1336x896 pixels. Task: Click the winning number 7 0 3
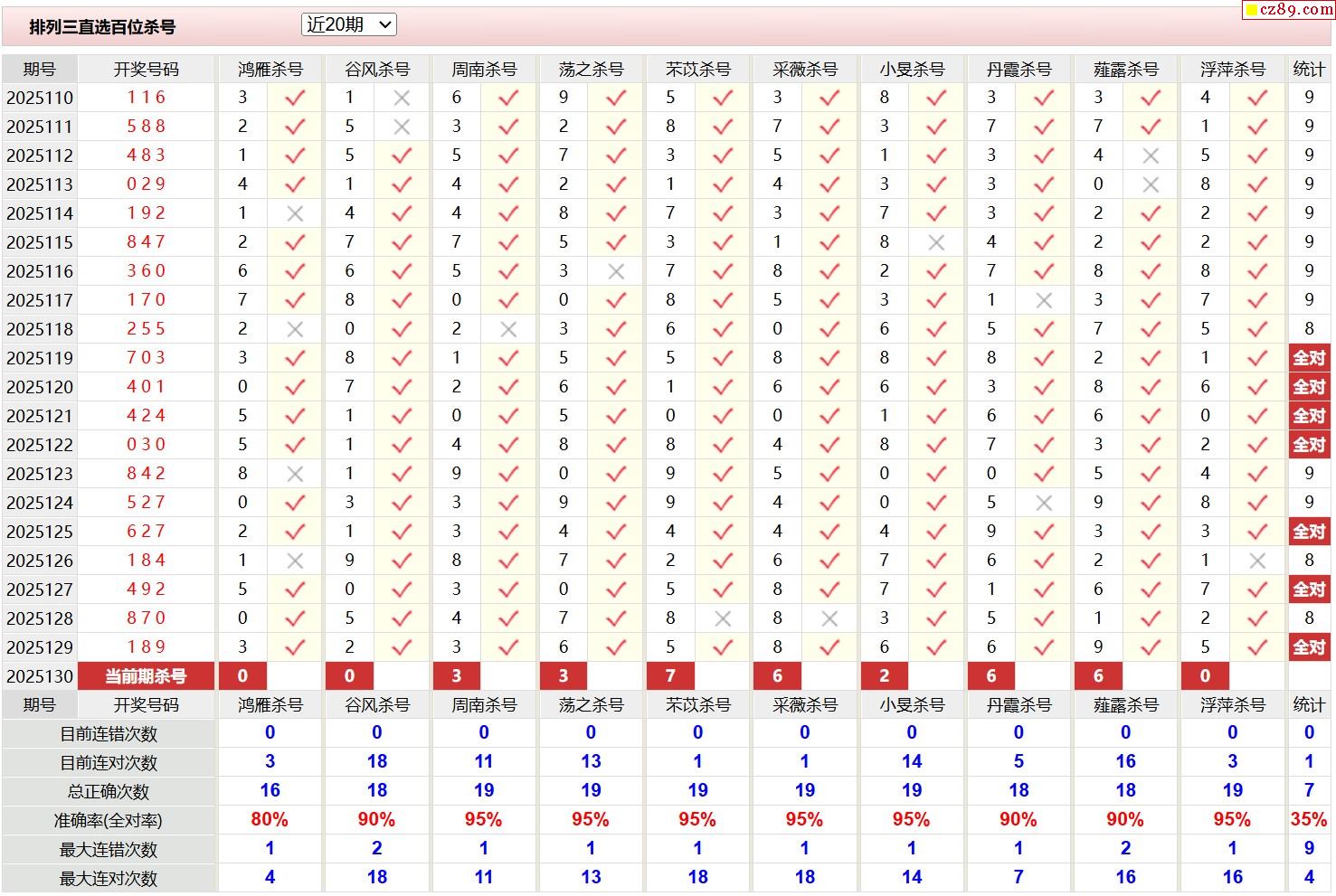point(147,358)
